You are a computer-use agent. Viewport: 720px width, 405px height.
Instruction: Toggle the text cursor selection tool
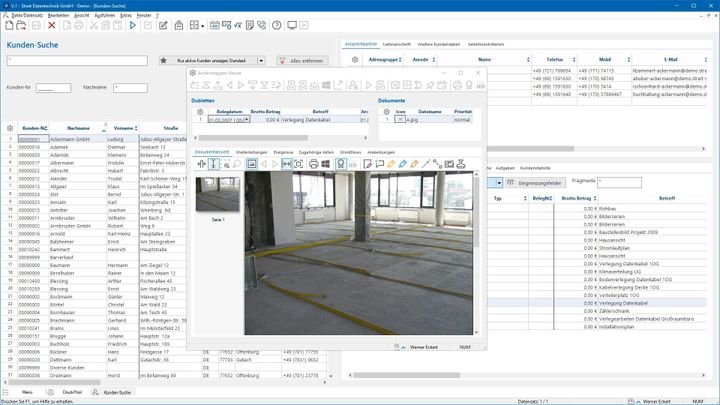pyautogui.click(x=214, y=164)
